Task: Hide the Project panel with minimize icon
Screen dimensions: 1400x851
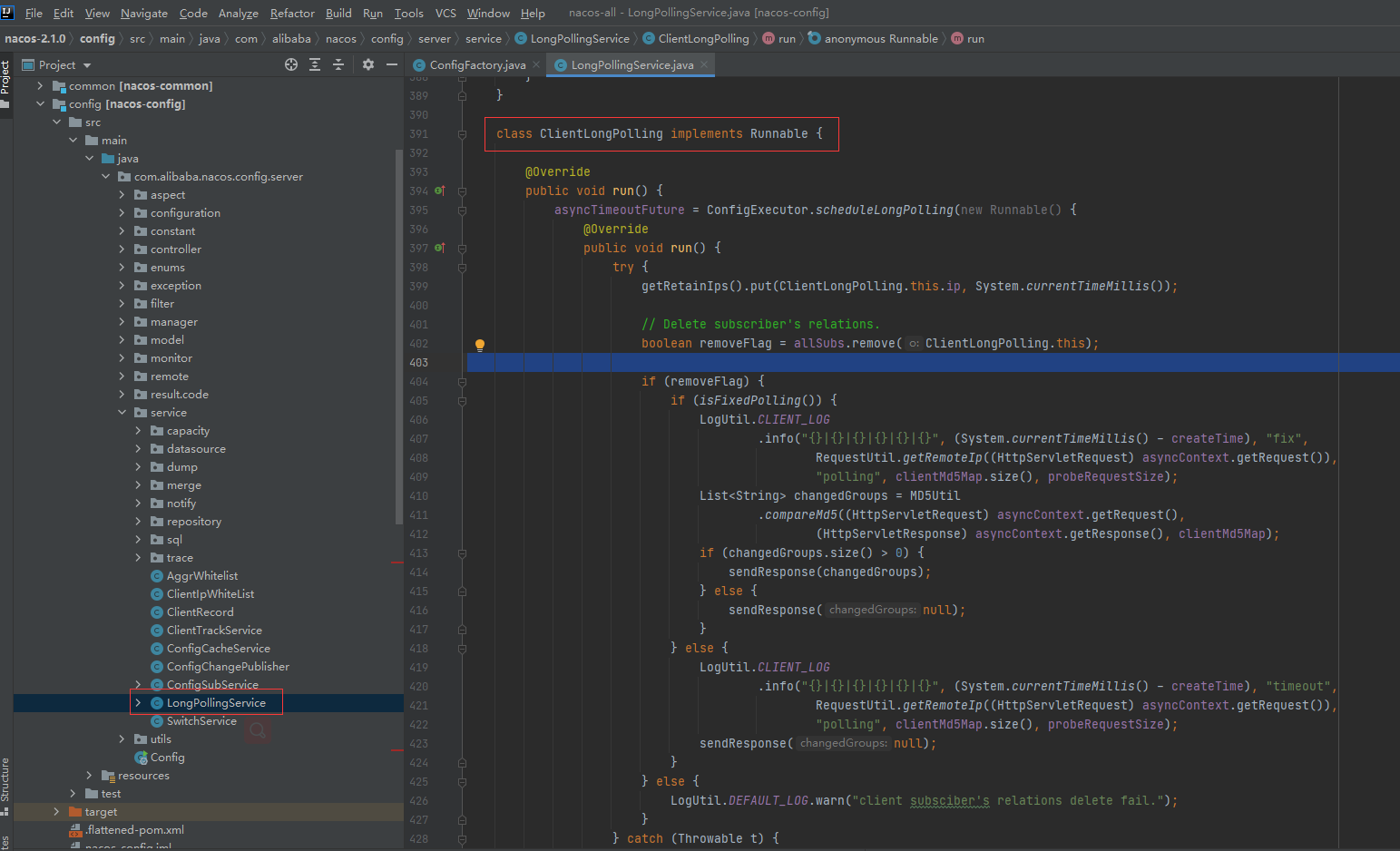Action: [392, 64]
